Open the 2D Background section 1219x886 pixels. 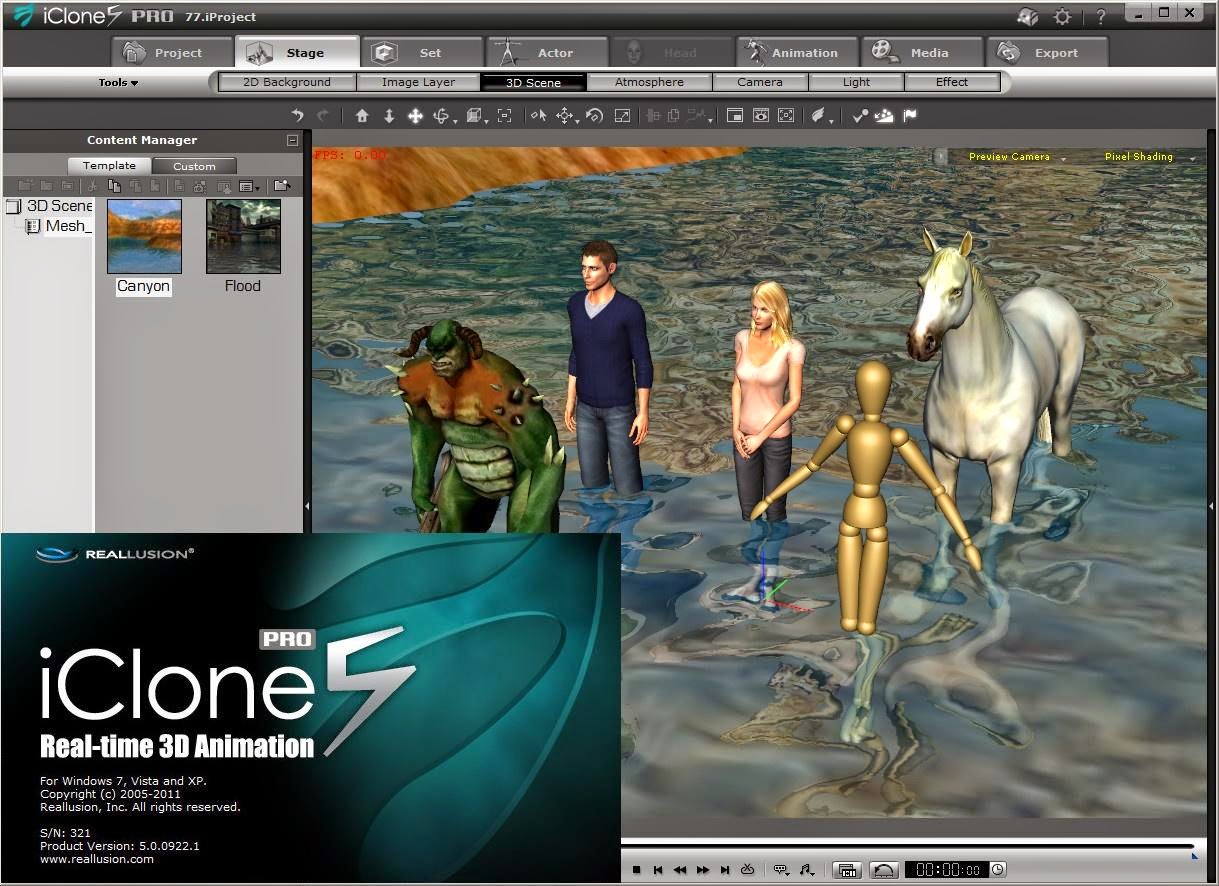point(287,82)
